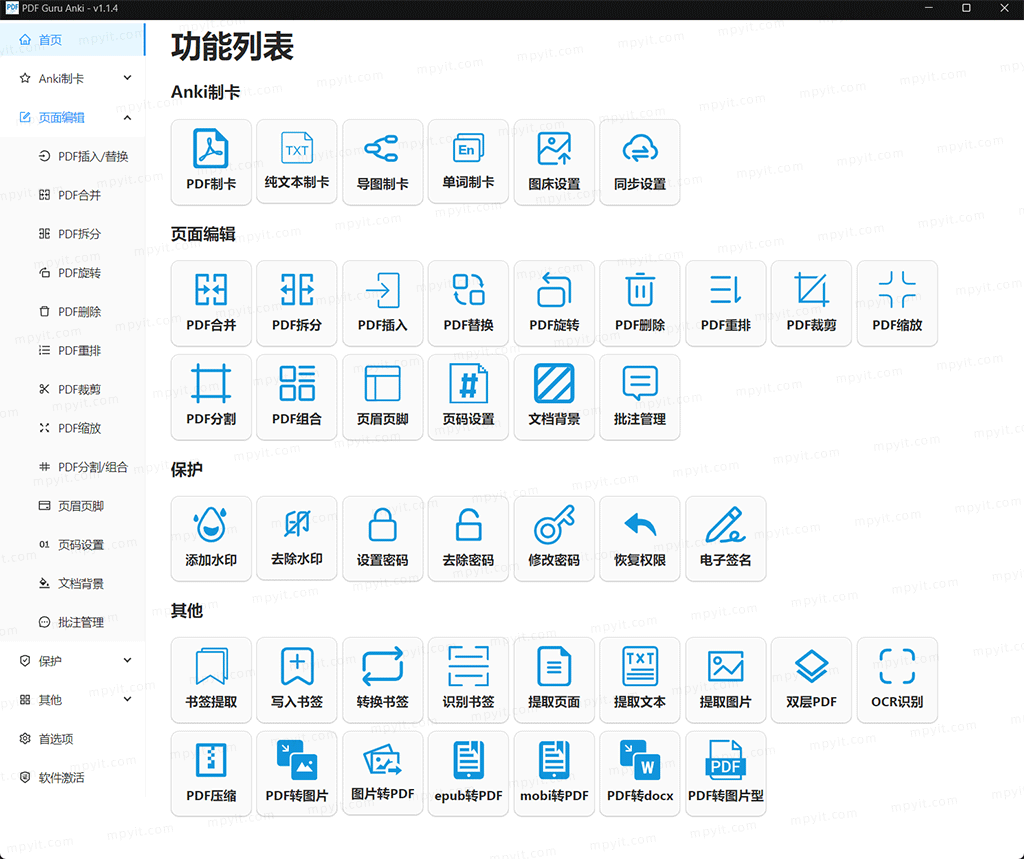Viewport: 1024px width, 859px height.
Task: Open the PDF分割 tile
Action: (x=211, y=397)
